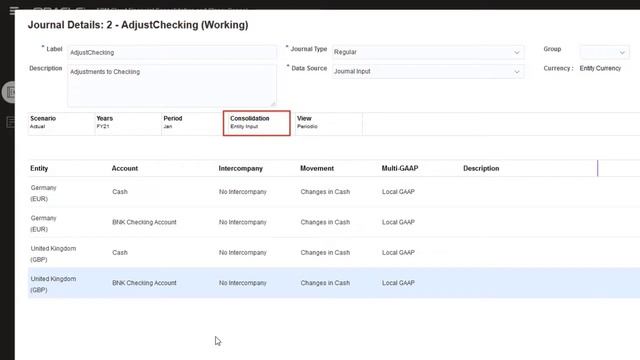Select the Consolidation Entity Input dimension cell
The height and width of the screenshot is (360, 640).
pos(257,123)
